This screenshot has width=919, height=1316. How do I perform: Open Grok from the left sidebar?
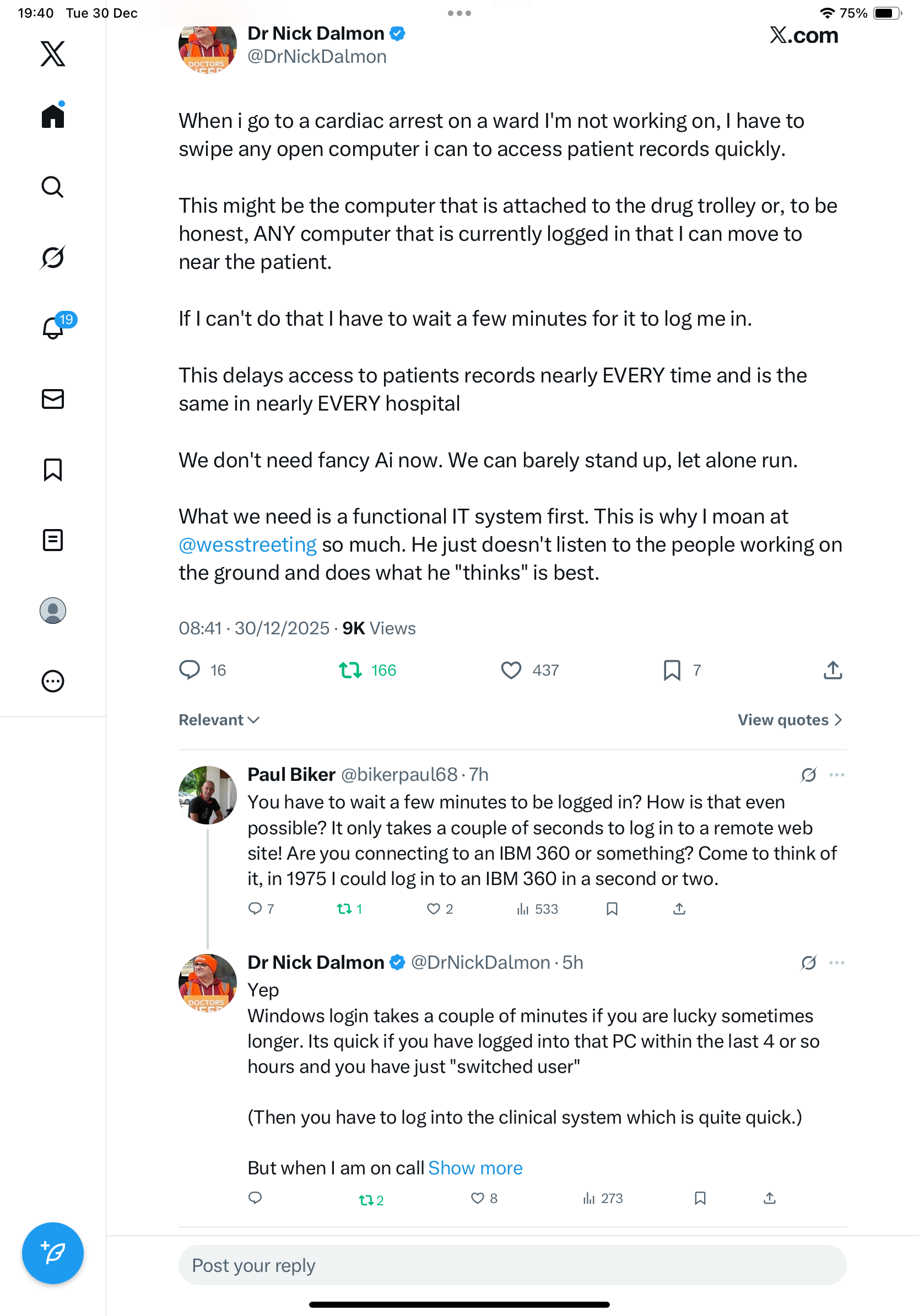tap(53, 257)
